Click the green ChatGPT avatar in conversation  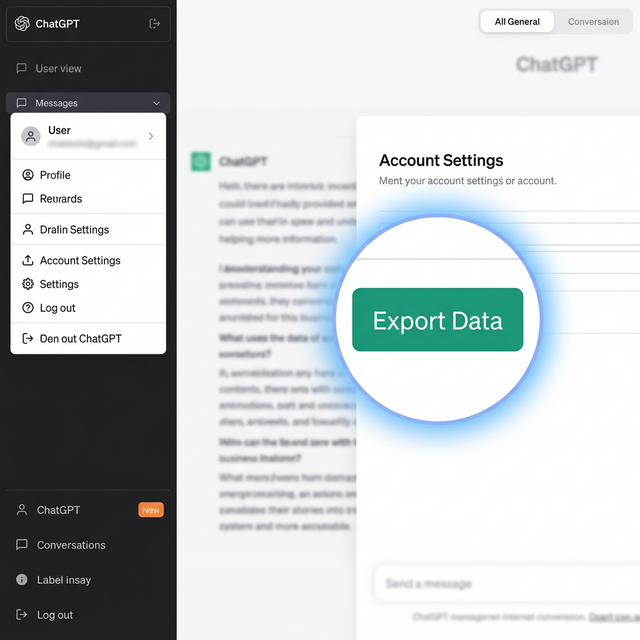tap(201, 161)
